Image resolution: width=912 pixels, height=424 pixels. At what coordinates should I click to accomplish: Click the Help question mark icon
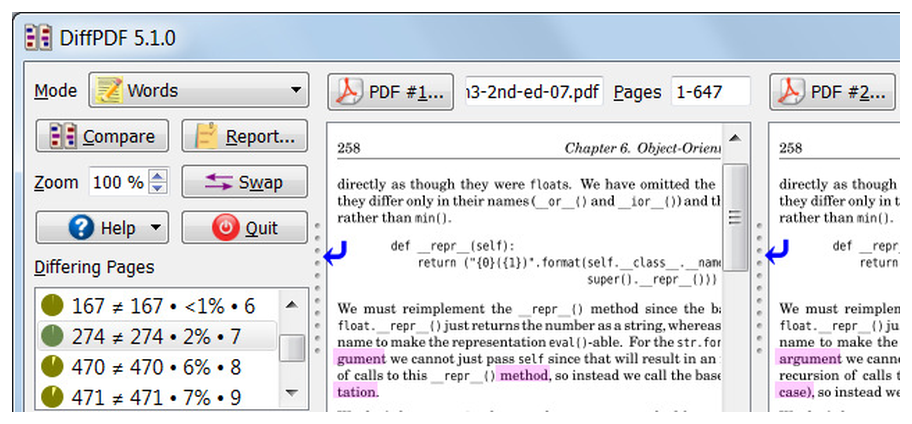click(81, 227)
